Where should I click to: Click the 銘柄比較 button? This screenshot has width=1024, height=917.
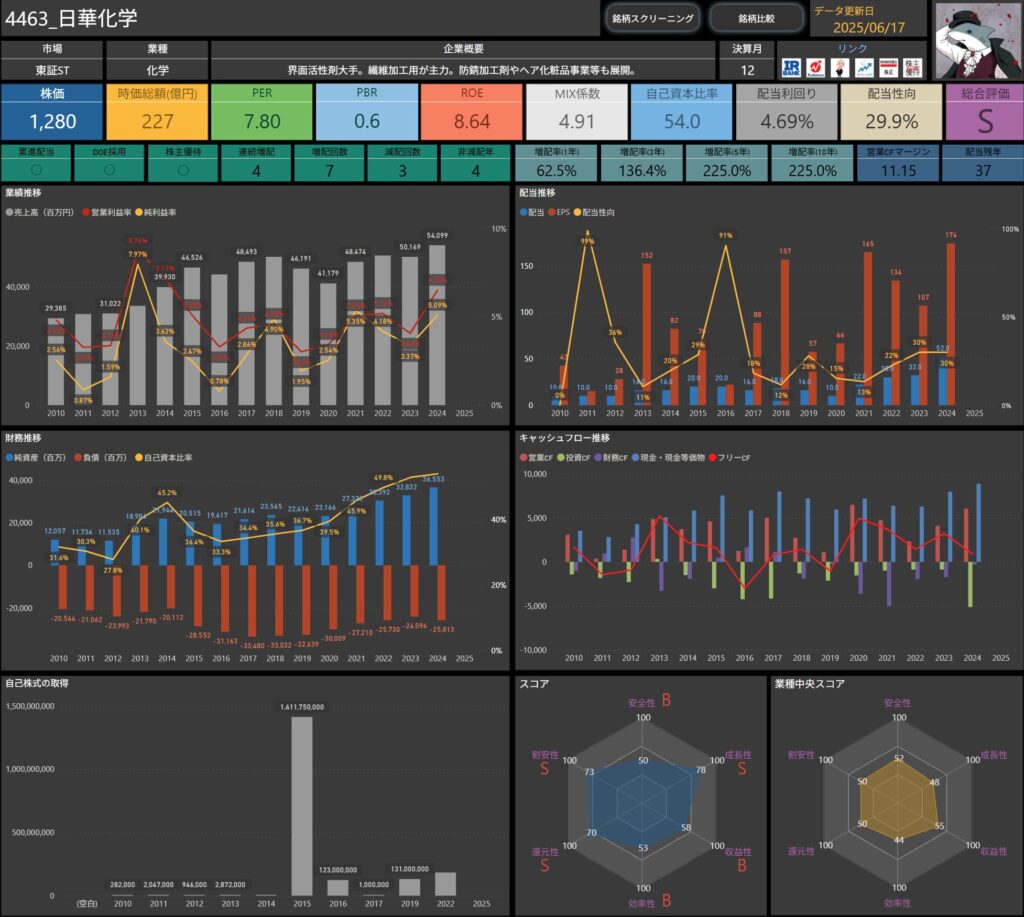coord(756,18)
